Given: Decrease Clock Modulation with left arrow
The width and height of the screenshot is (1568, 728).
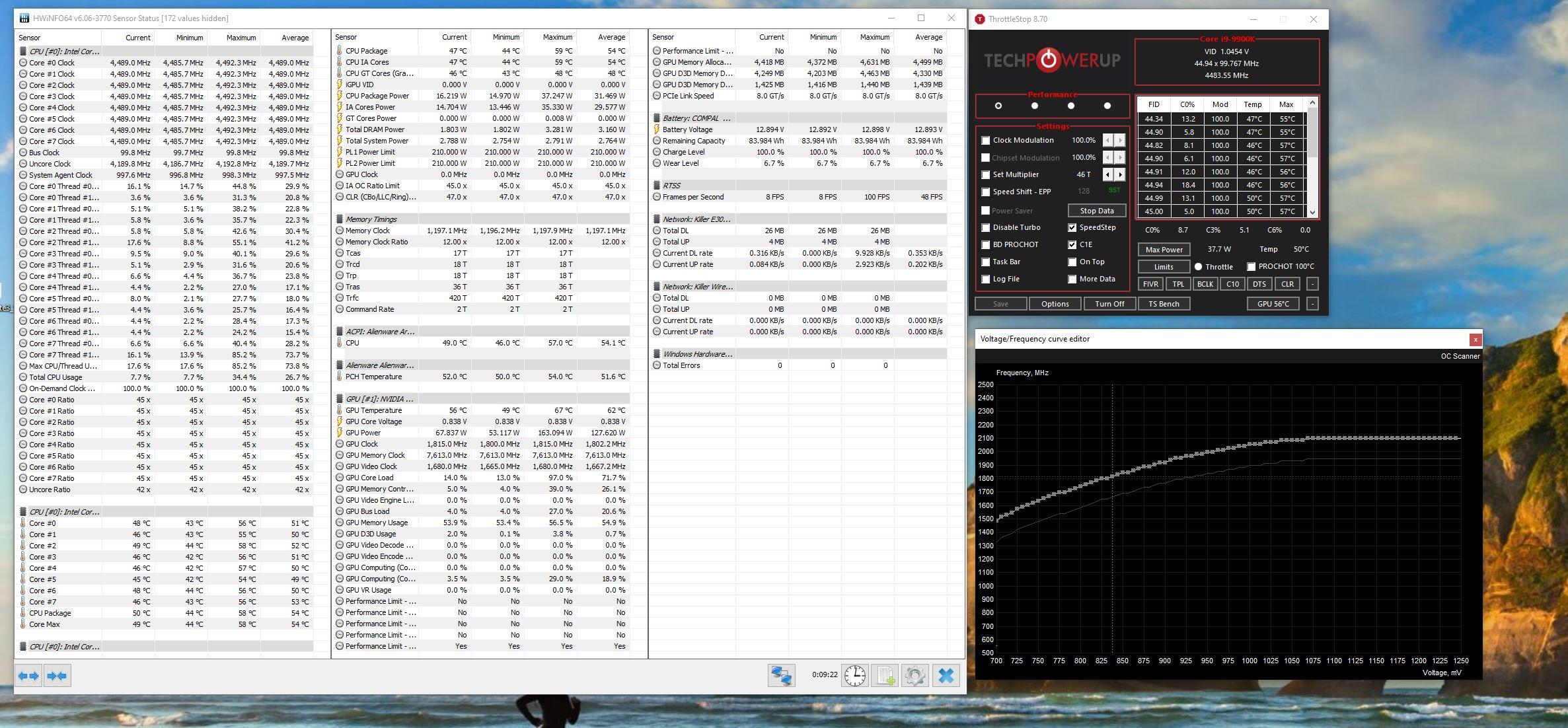Looking at the screenshot, I should click(1108, 140).
